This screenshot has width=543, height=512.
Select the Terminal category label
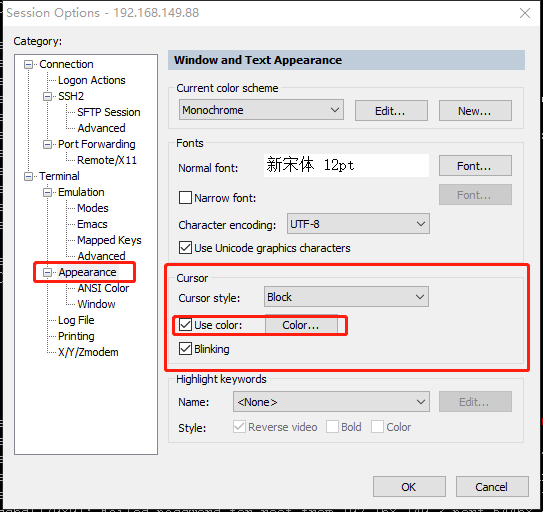(59, 176)
